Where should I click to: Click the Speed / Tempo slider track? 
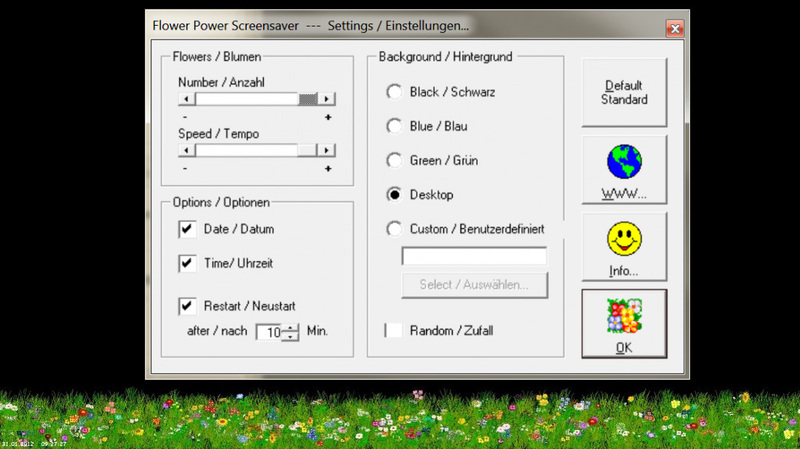pos(246,150)
